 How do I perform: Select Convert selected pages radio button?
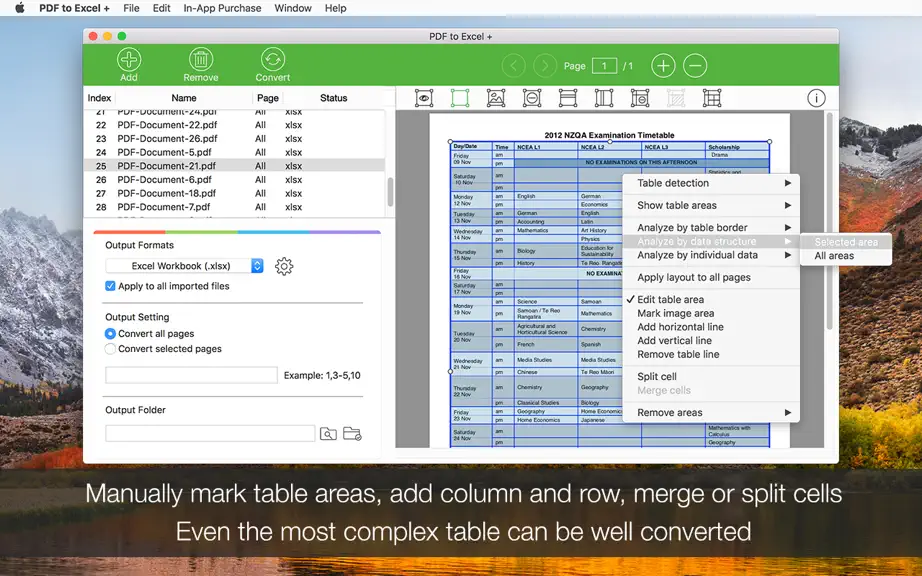click(x=110, y=349)
